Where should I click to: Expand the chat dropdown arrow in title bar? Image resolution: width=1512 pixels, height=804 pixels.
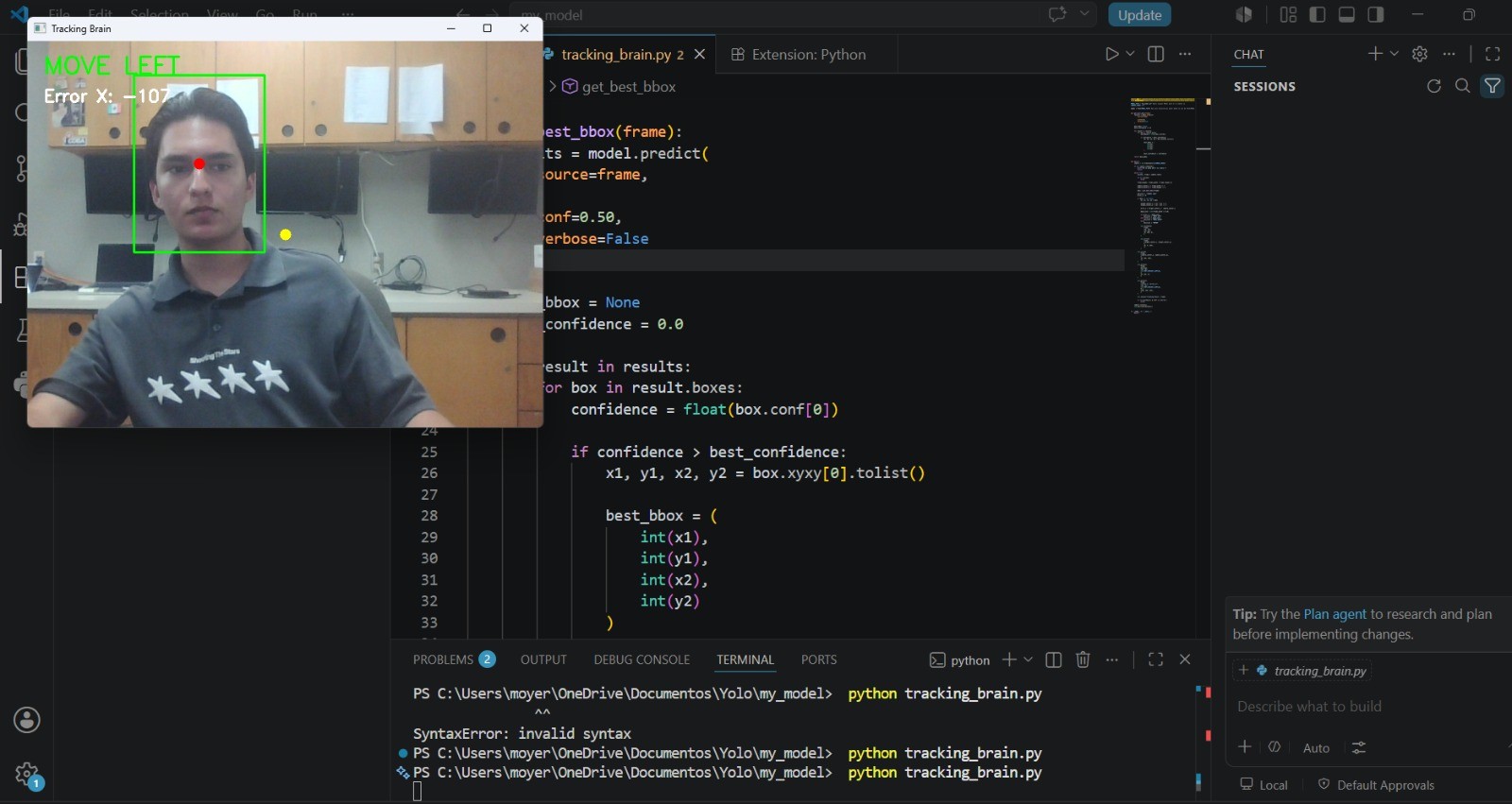(1085, 14)
